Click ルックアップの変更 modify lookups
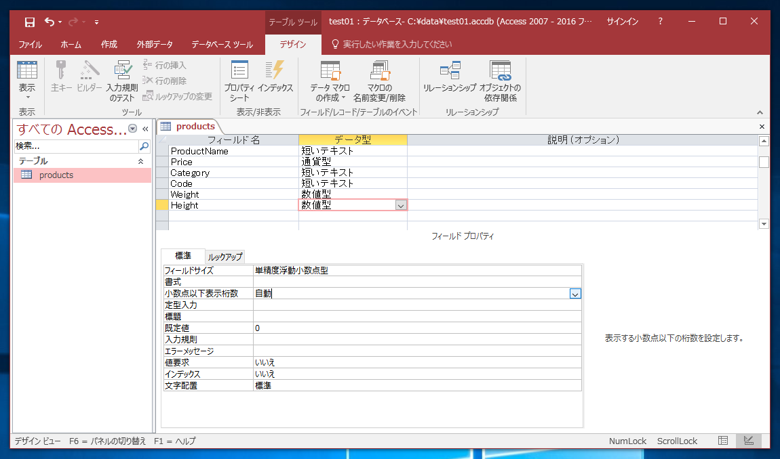Viewport: 780px width, 459px height. point(177,96)
